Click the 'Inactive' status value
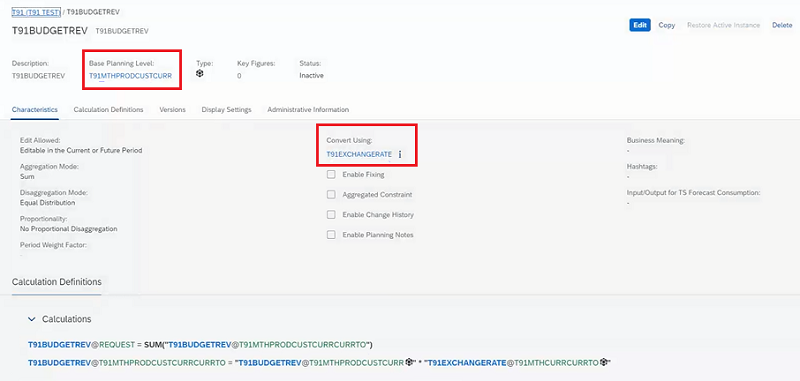The height and width of the screenshot is (381, 800). [x=311, y=75]
